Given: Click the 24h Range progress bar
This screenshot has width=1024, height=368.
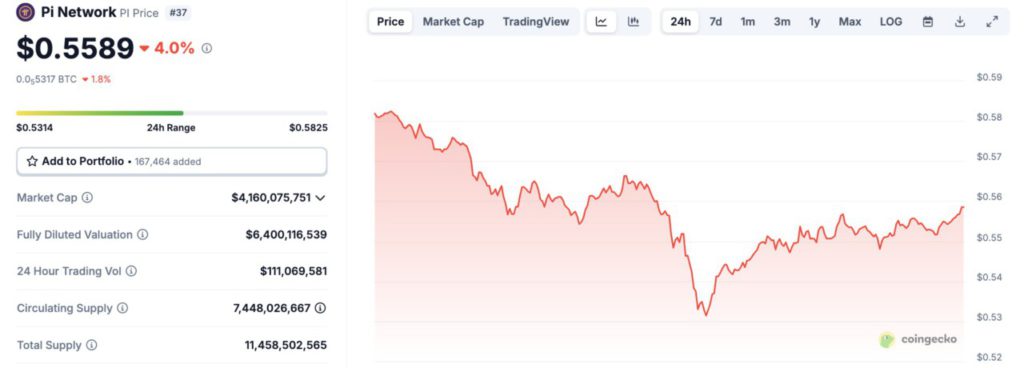Looking at the screenshot, I should [172, 113].
